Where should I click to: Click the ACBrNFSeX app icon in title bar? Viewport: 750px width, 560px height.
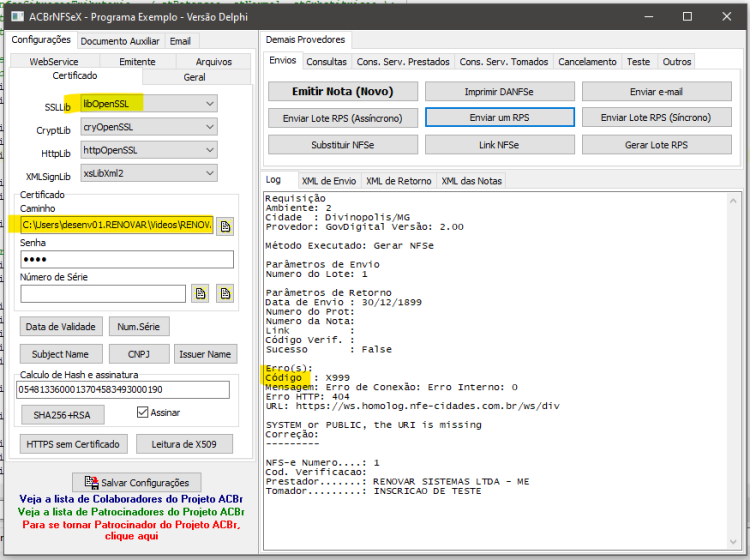[18, 17]
